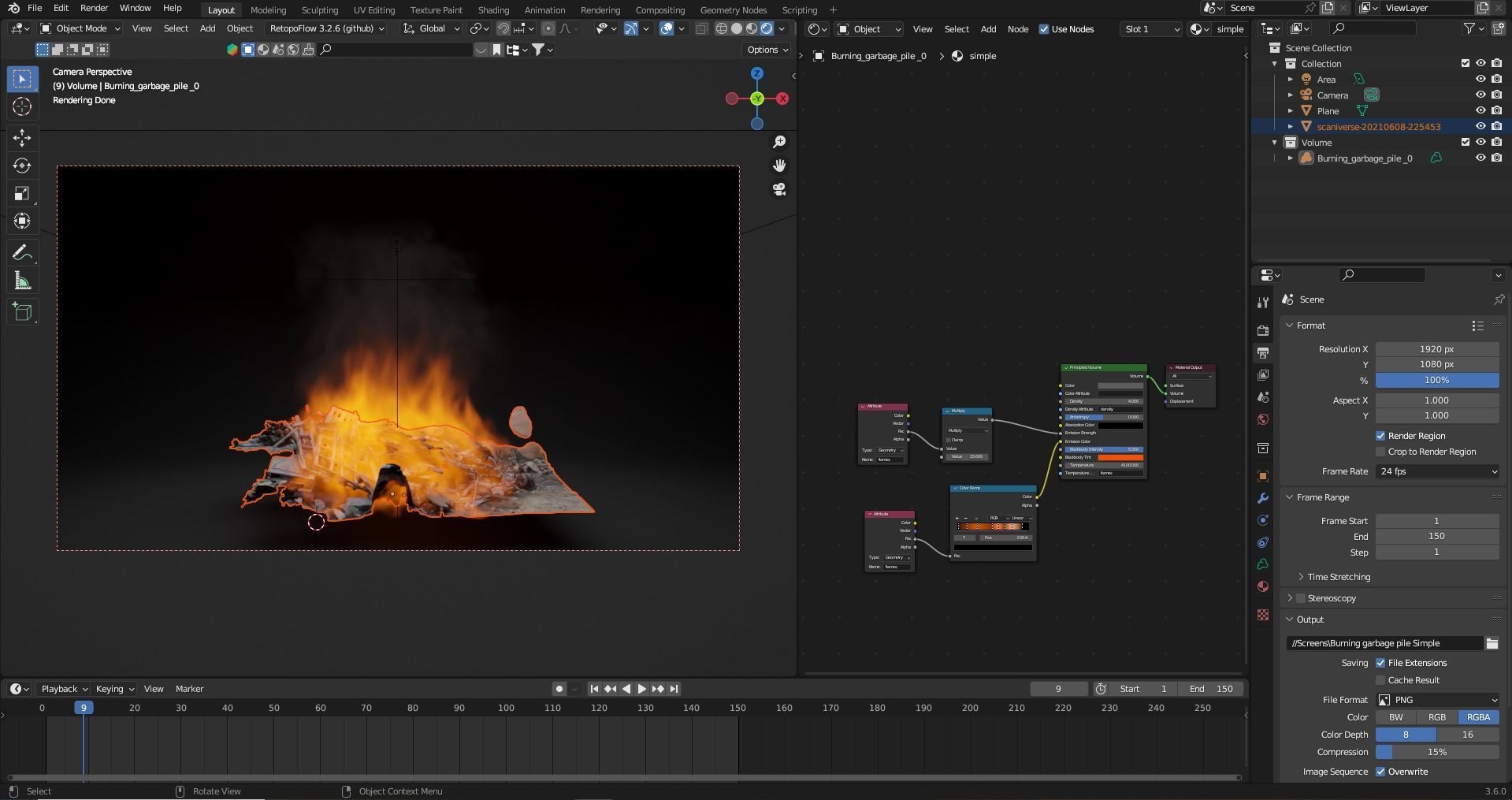Play the animation forward

(x=641, y=689)
